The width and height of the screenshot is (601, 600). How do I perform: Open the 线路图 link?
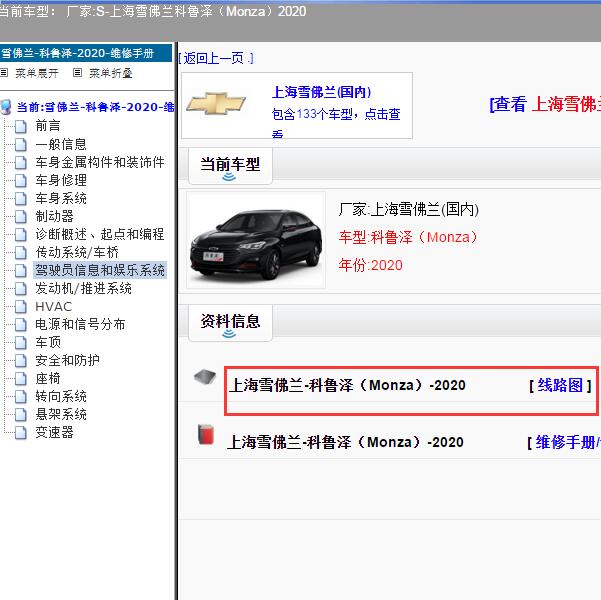(560, 385)
